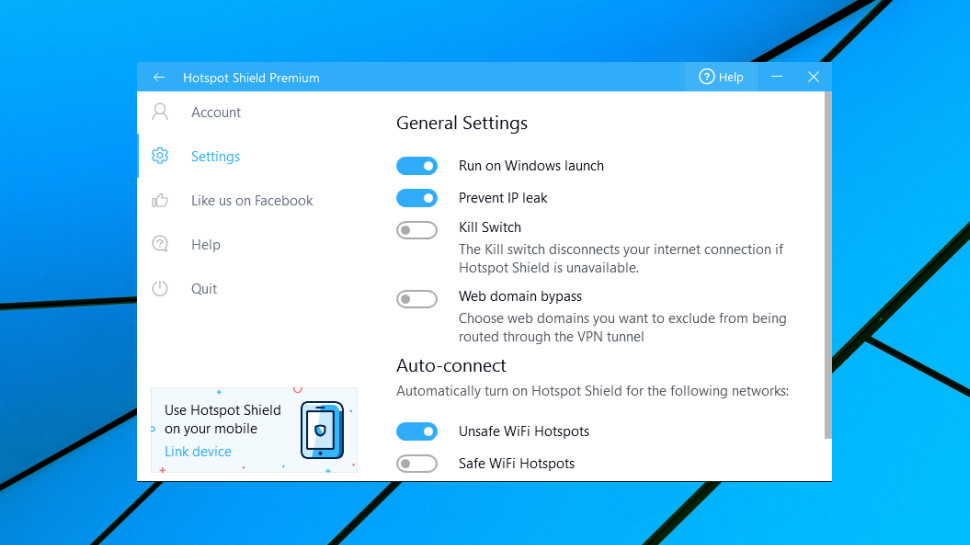Enable Safe WiFi Hotspots auto-connect

417,463
